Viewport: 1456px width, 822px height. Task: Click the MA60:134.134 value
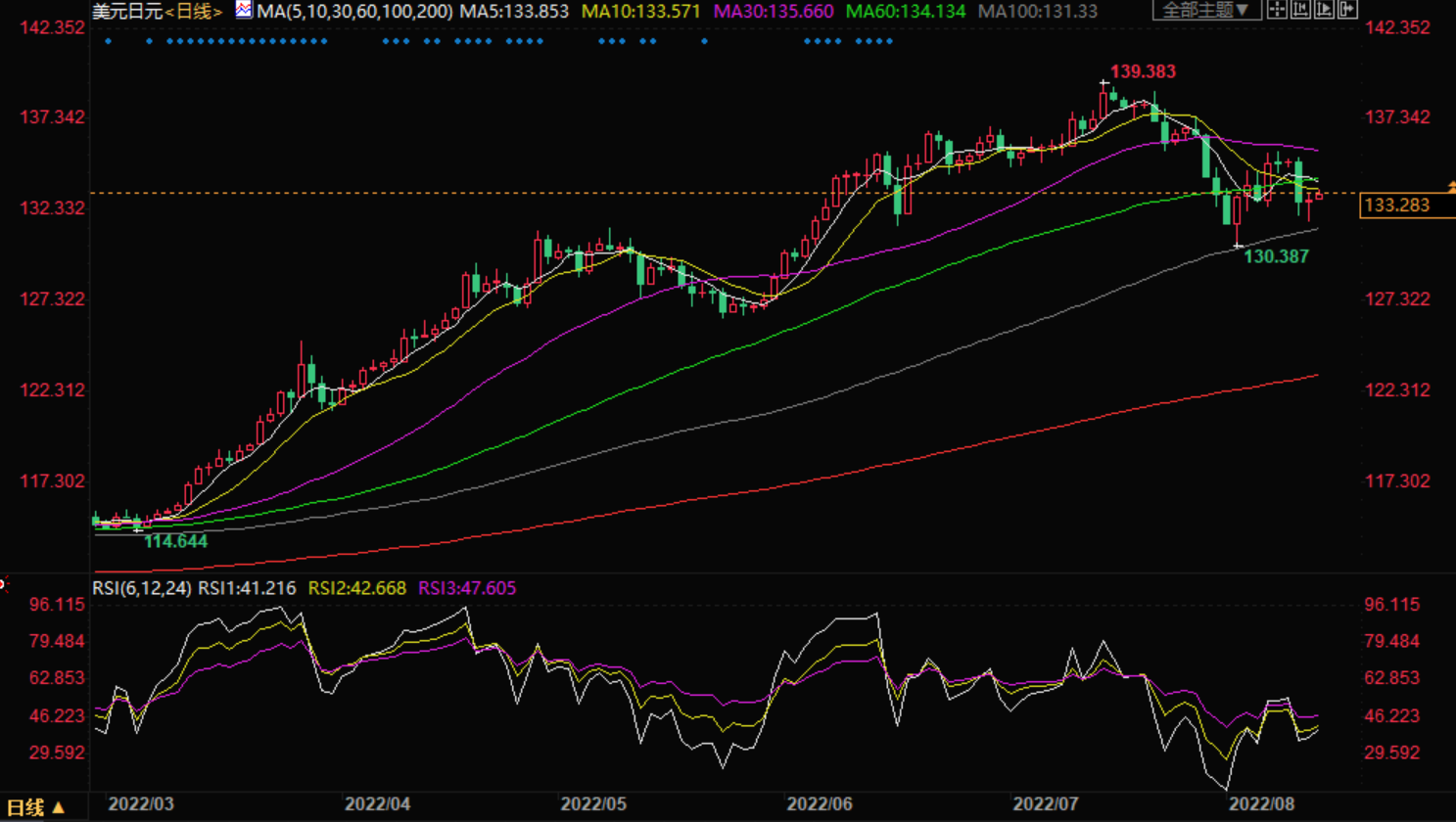point(906,11)
